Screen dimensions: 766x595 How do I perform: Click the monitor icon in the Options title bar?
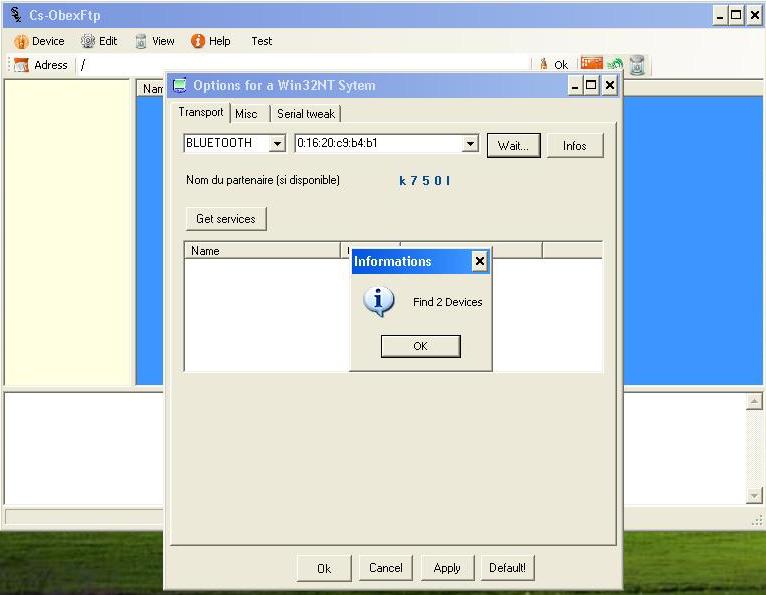click(180, 85)
